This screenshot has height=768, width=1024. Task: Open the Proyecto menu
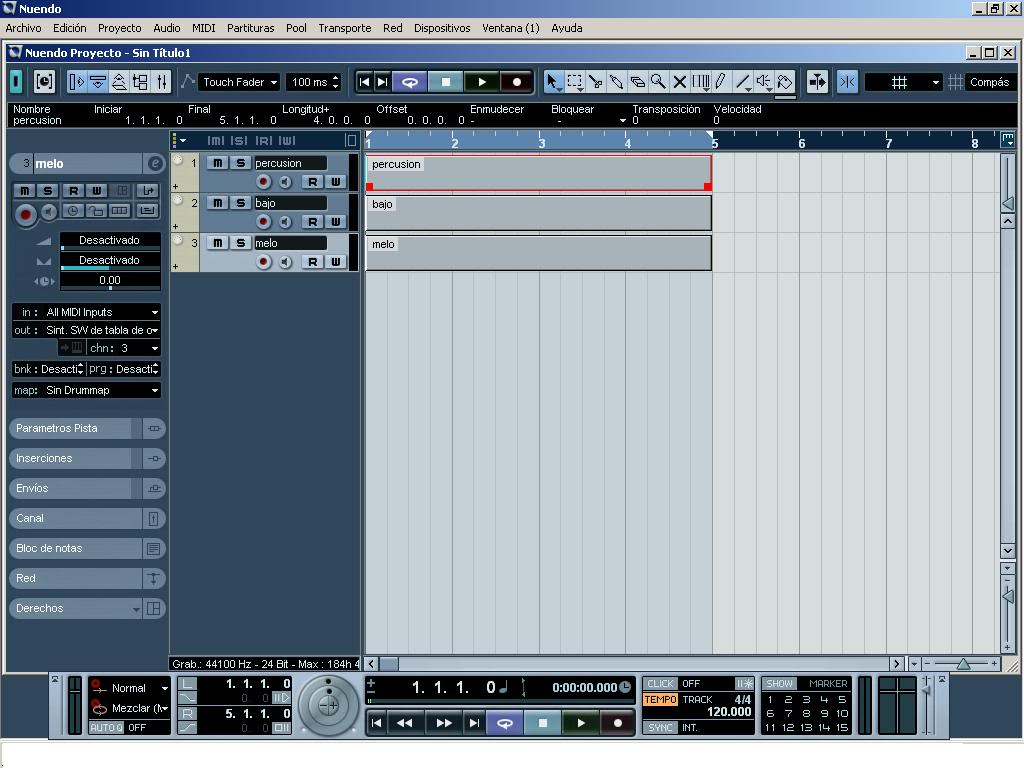pyautogui.click(x=120, y=27)
